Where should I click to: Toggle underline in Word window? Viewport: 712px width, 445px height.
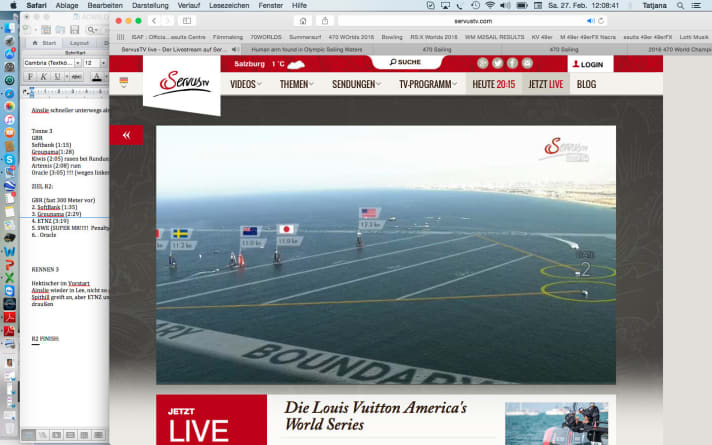(x=57, y=77)
